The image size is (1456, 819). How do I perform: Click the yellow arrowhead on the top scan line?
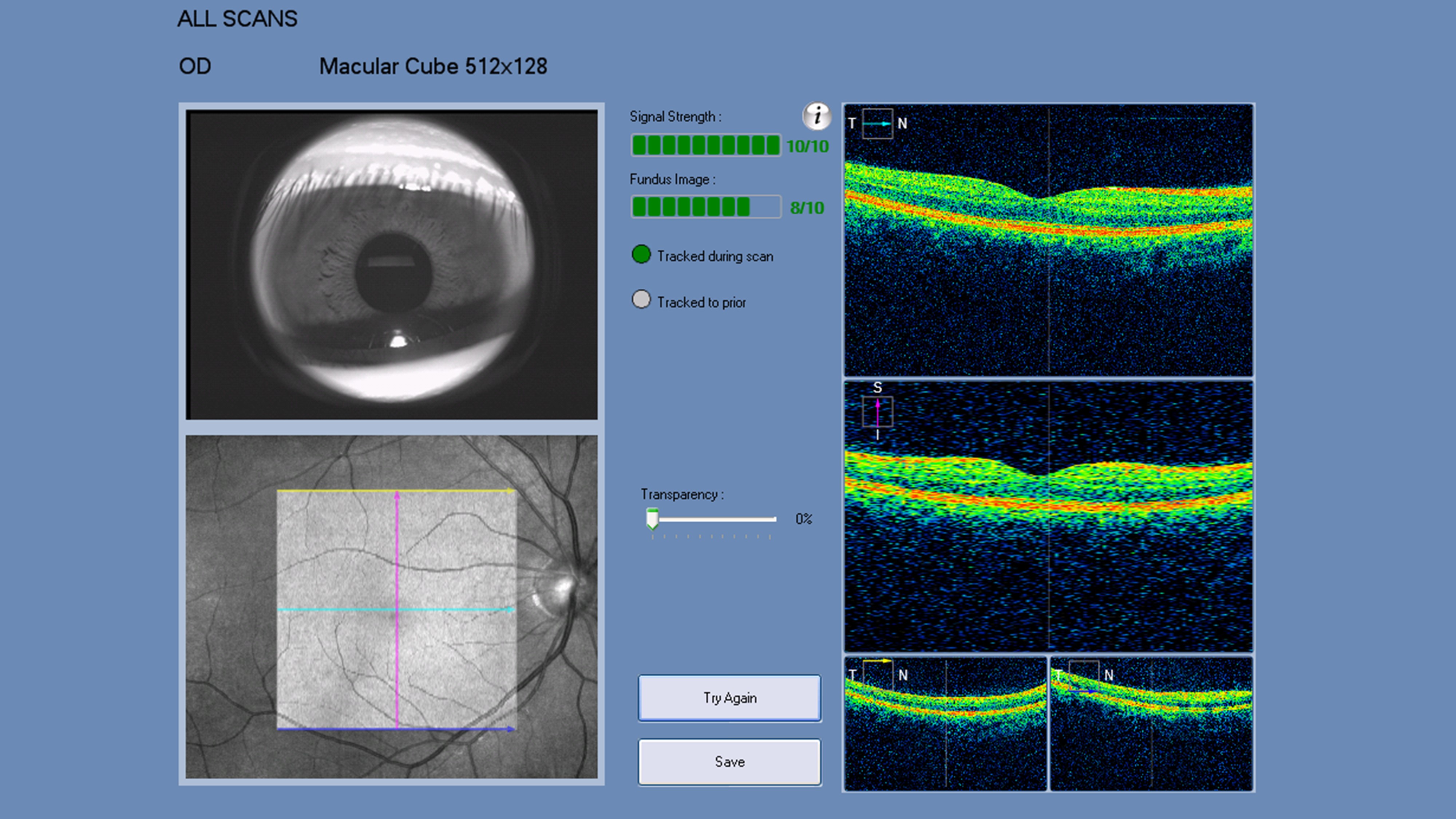click(x=510, y=491)
